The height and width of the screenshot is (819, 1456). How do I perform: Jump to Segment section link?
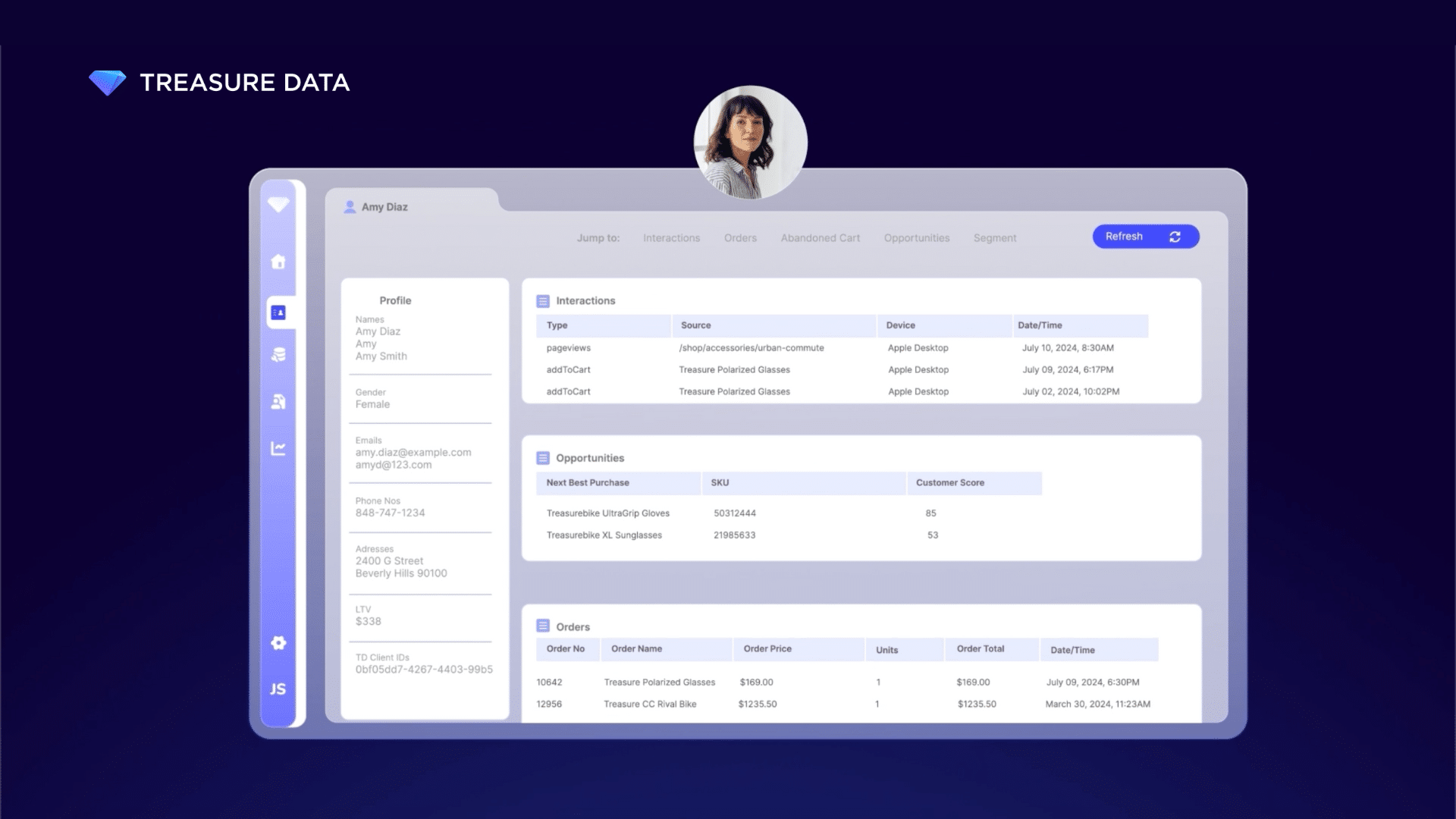(x=994, y=238)
